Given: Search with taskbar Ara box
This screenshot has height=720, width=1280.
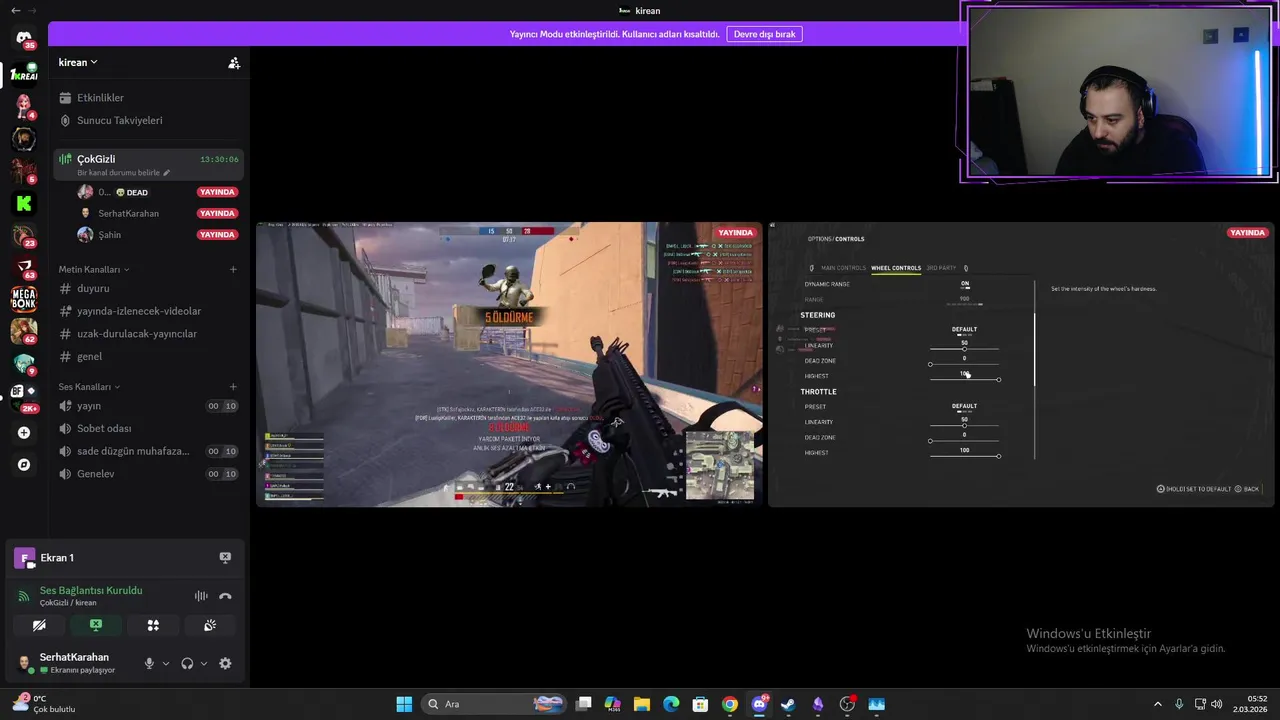Looking at the screenshot, I should click(x=494, y=704).
